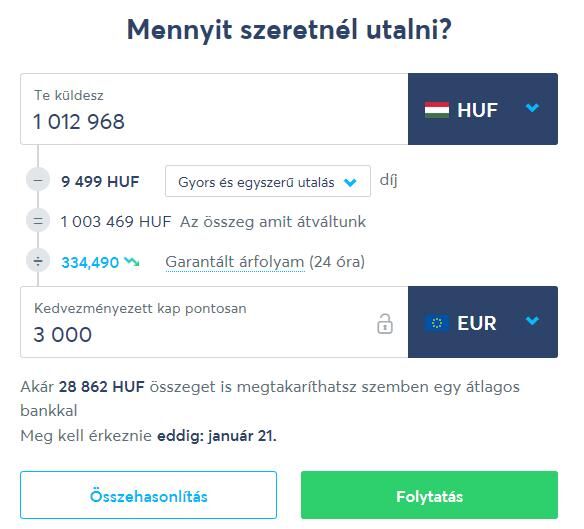Open the EUR currency dropdown

click(x=483, y=322)
